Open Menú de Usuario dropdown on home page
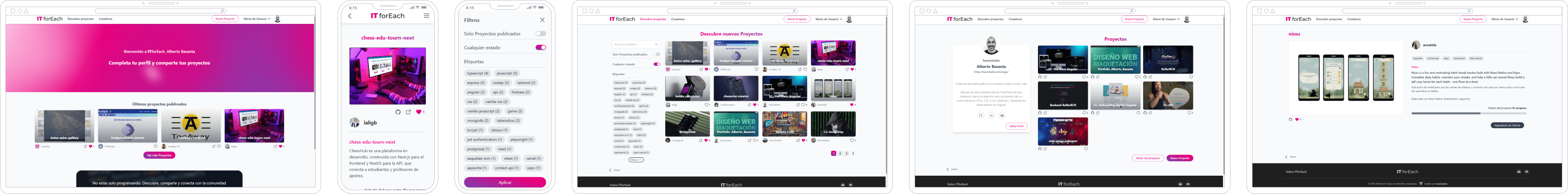The width and height of the screenshot is (1568, 194). 256,19
